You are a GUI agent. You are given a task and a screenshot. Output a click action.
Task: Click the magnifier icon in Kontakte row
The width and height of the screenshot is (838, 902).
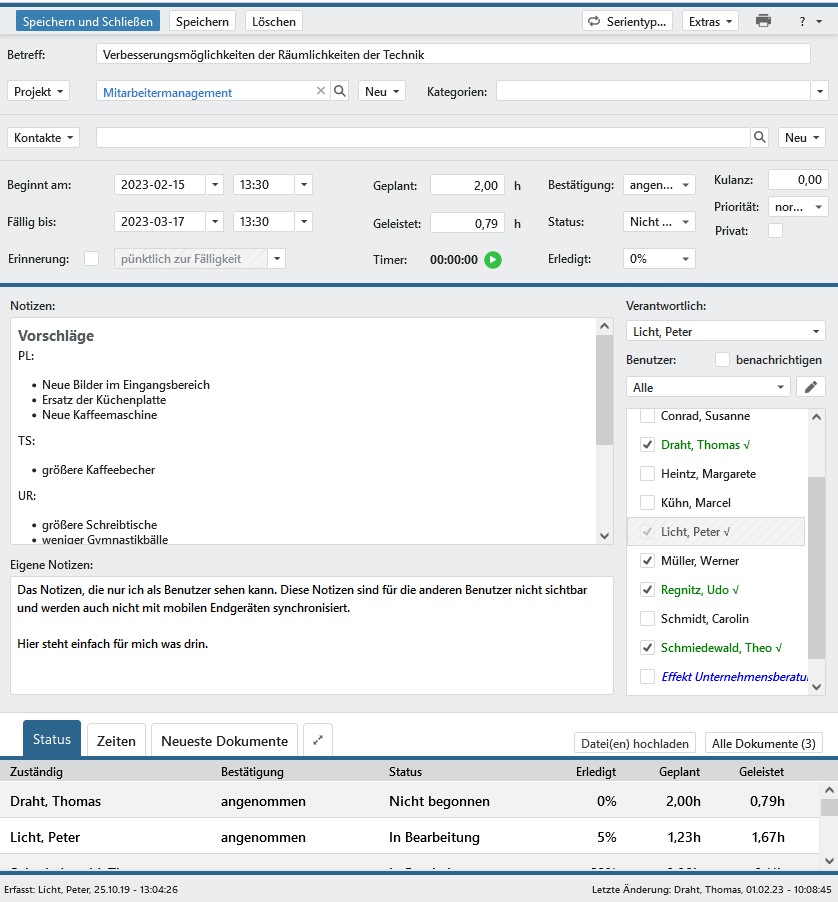(760, 138)
